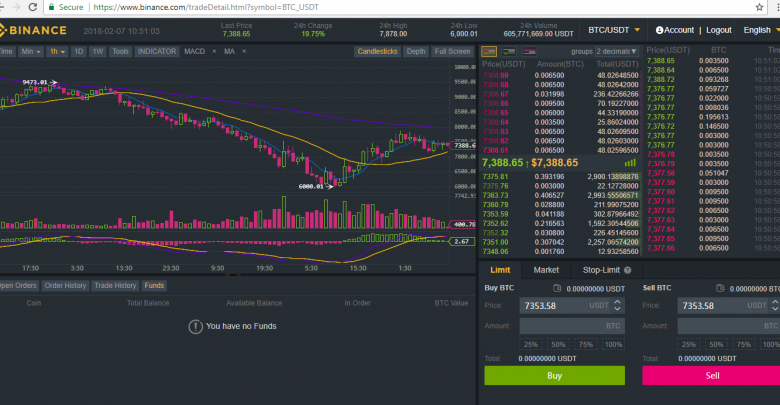Show combined buy and sell order book view
780x405 pixels.
coord(488,50)
